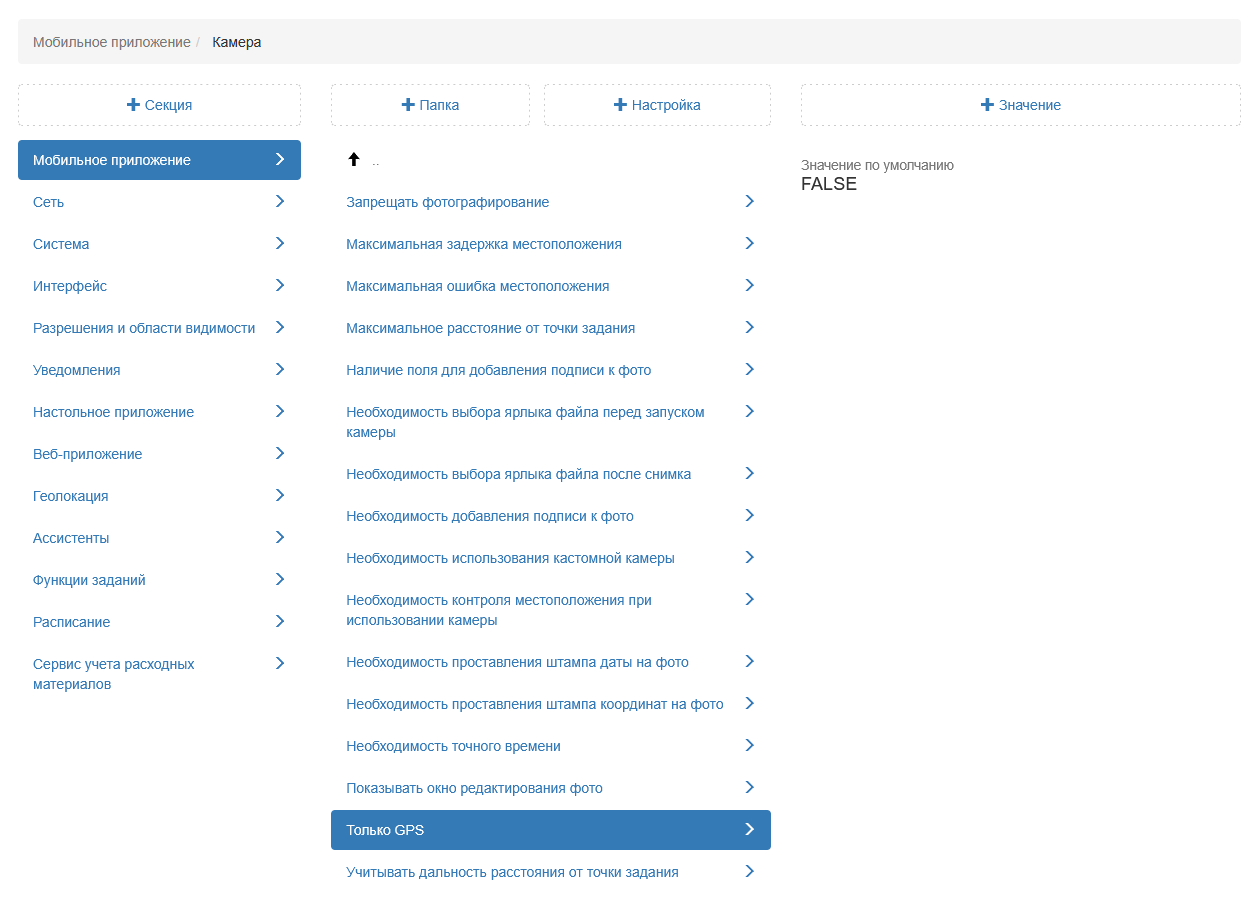Click the FALSE default value
The image size is (1259, 904).
pos(829,185)
